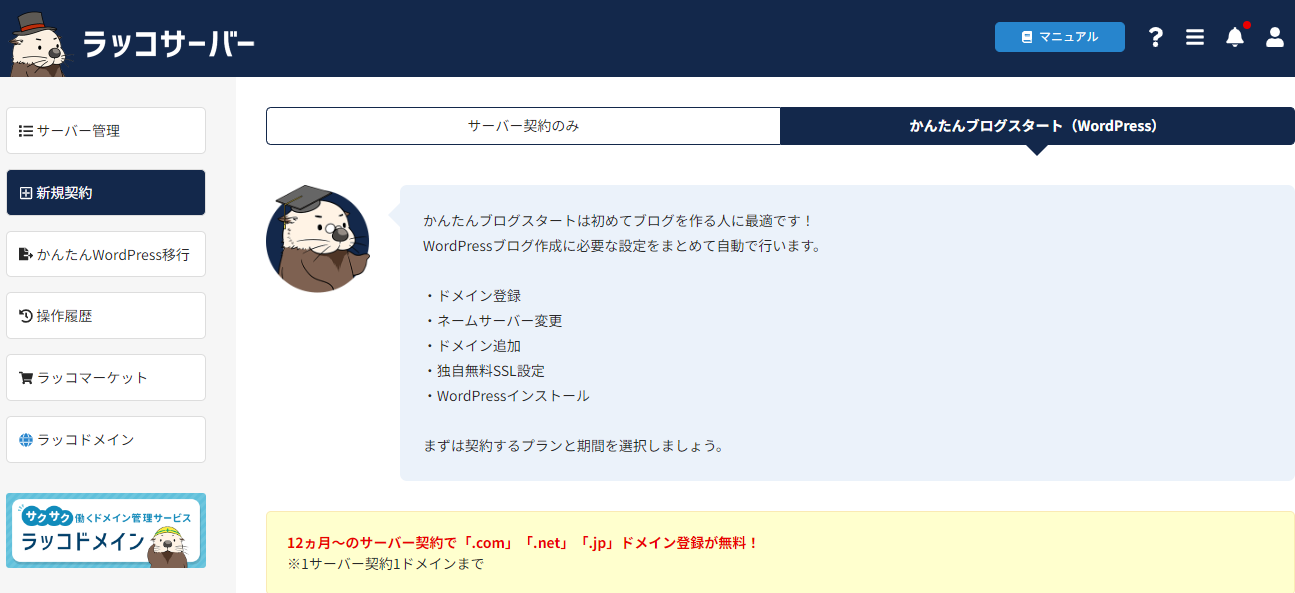
Task: Open the マニュアル manual button
Action: tap(1059, 37)
